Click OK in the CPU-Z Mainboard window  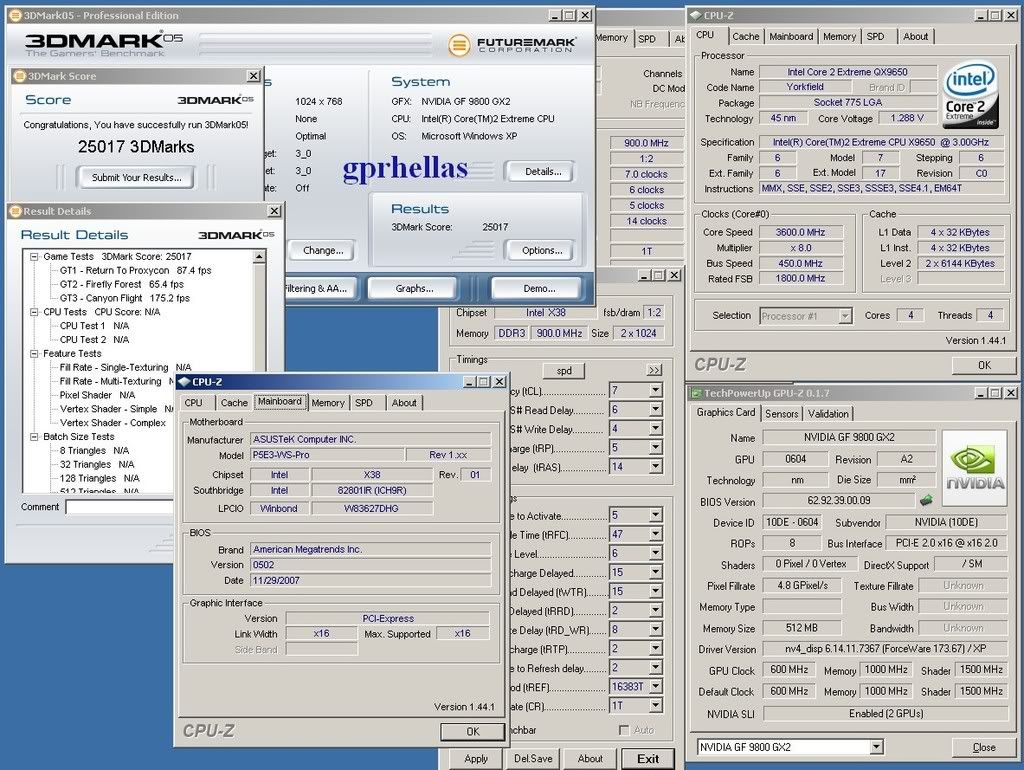(x=472, y=731)
